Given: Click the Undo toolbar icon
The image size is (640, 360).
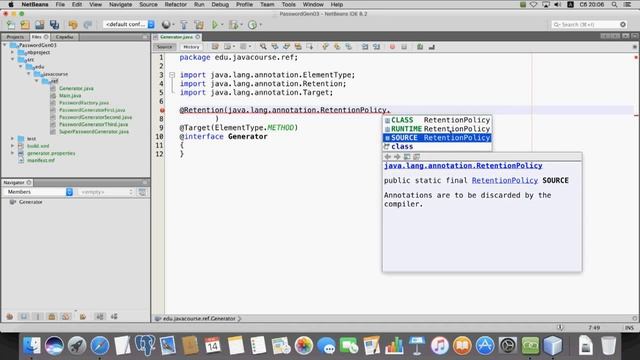Looking at the screenshot, I should tap(73, 24).
